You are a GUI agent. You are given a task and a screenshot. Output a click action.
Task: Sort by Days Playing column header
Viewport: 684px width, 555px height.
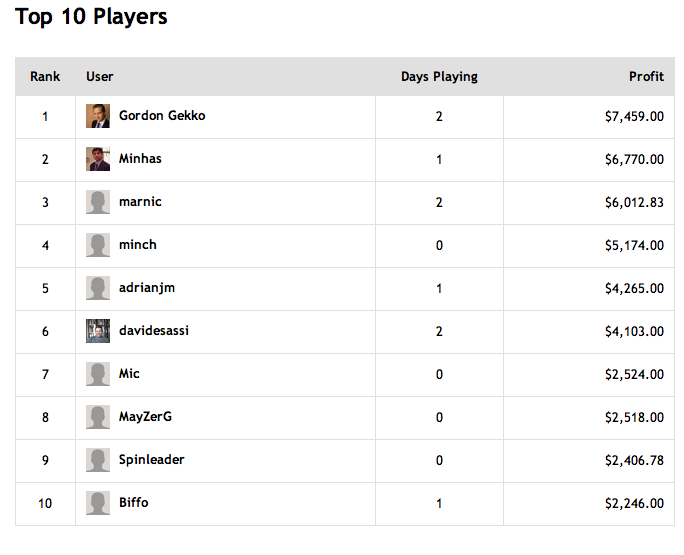(439, 76)
